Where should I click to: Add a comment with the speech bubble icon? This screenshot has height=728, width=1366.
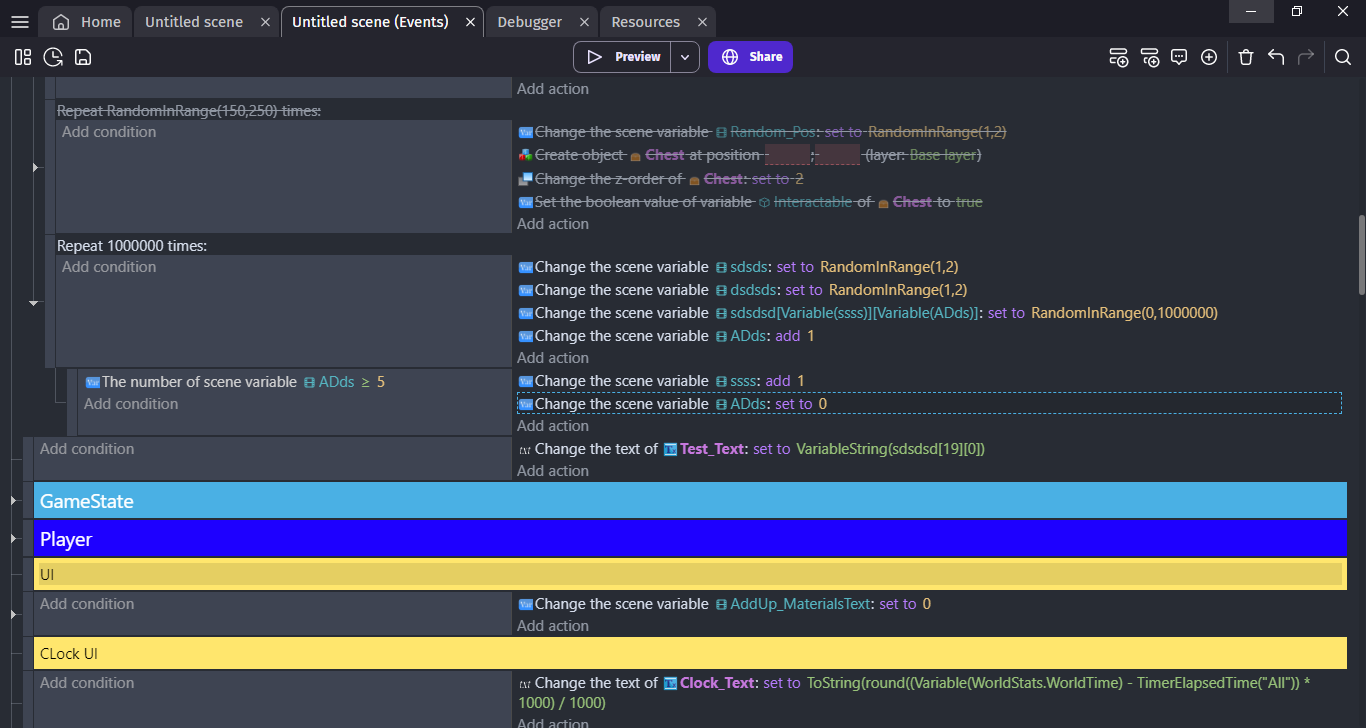[1179, 57]
